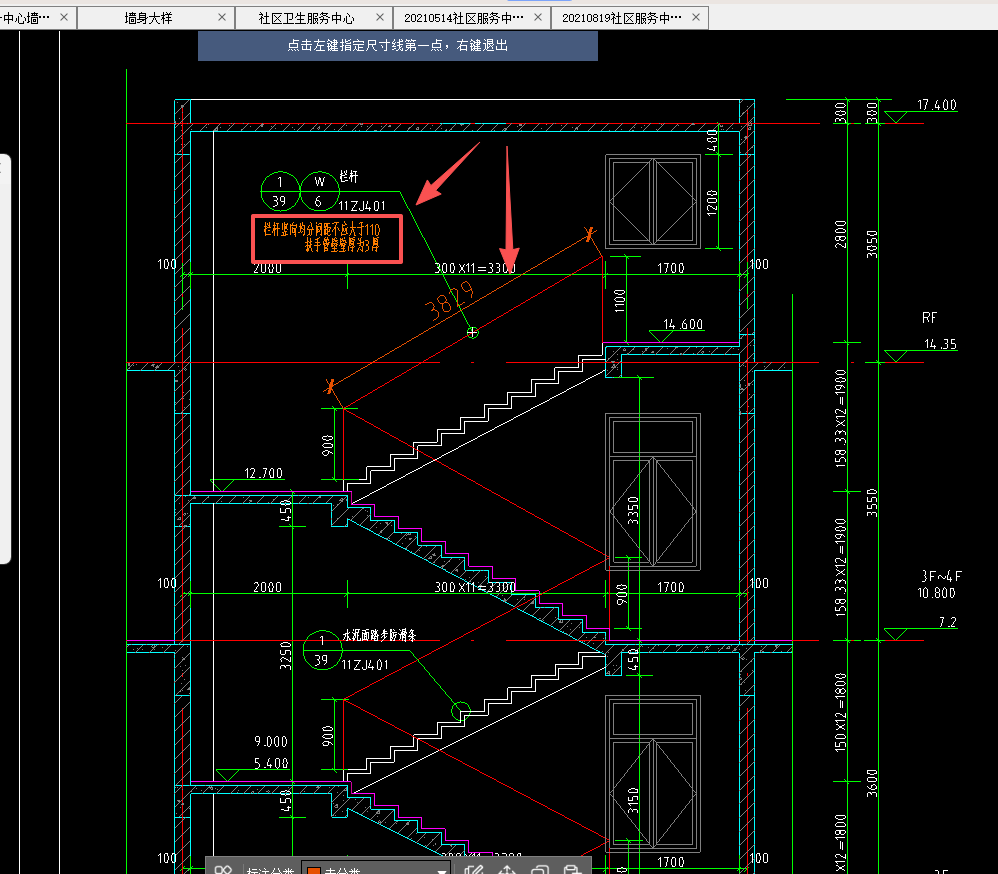
Task: Click the 400 dimension above the top window
Action: 712,141
